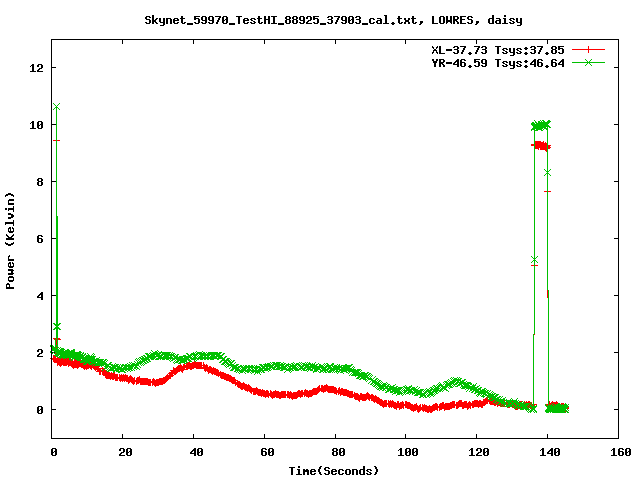Click the green spike peak near 10.6 Kelvin
This screenshot has height=480, width=640.
coord(56,107)
